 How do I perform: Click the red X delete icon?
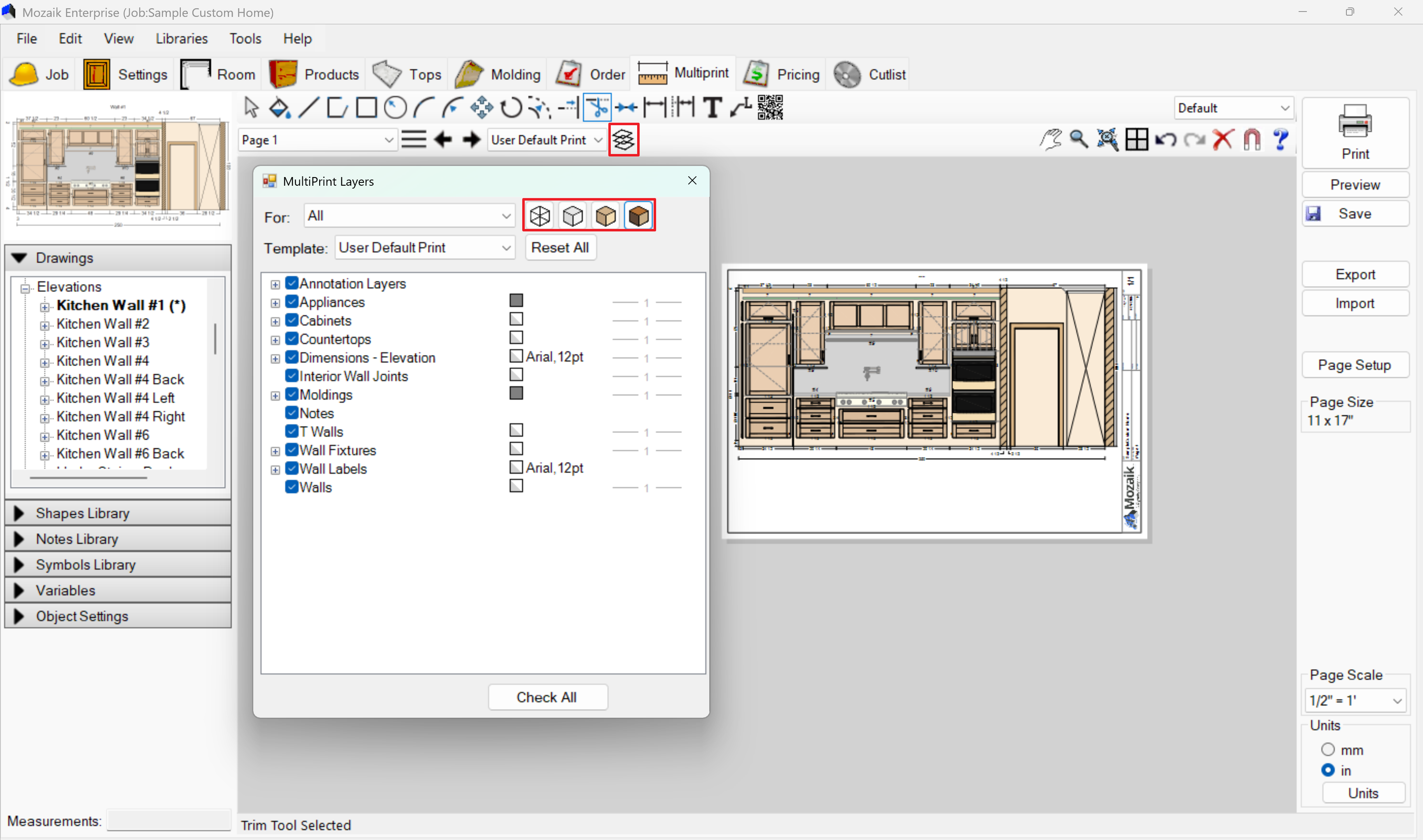pyautogui.click(x=1222, y=139)
